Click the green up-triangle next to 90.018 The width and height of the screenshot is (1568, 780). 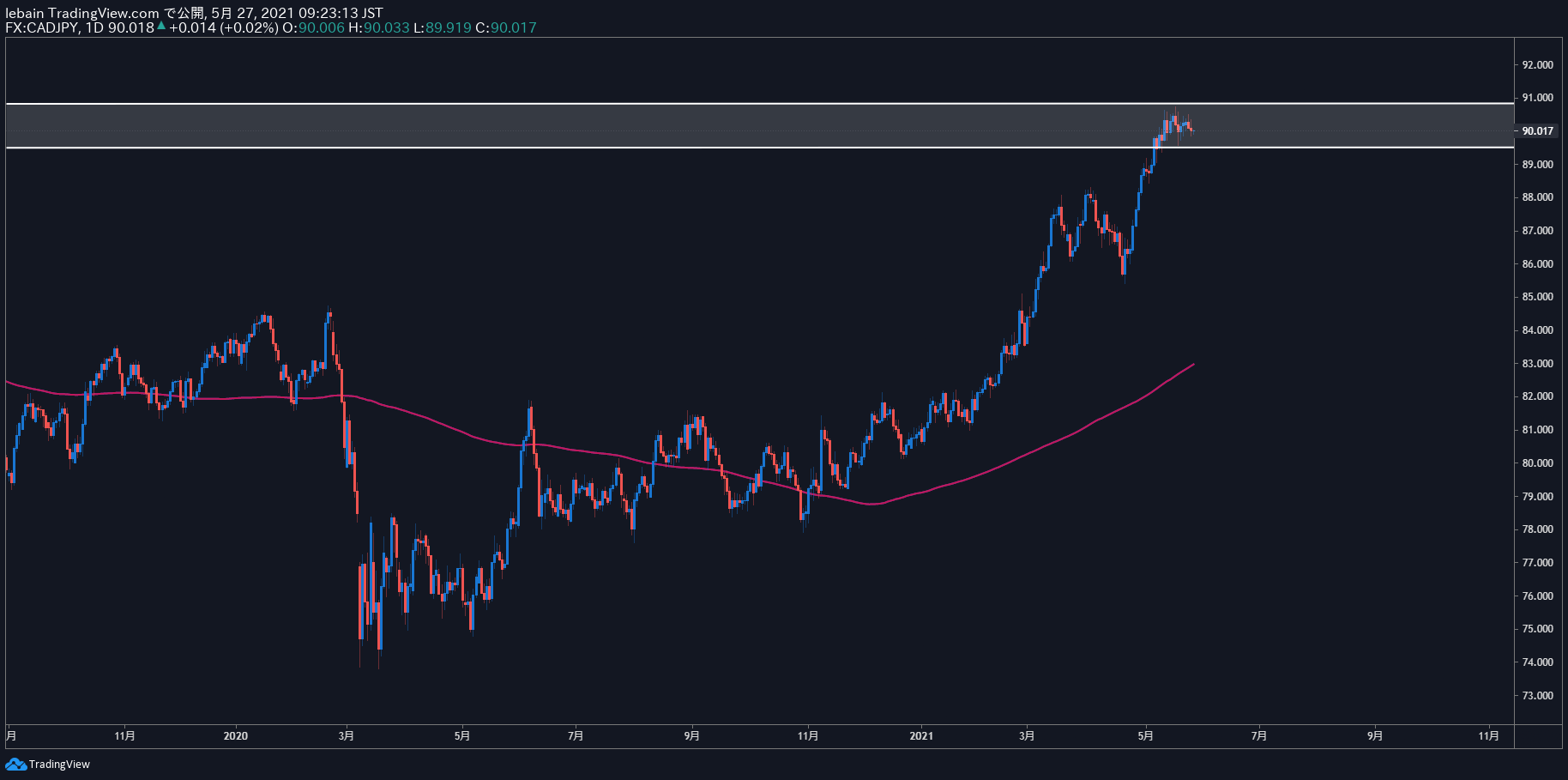coord(161,27)
